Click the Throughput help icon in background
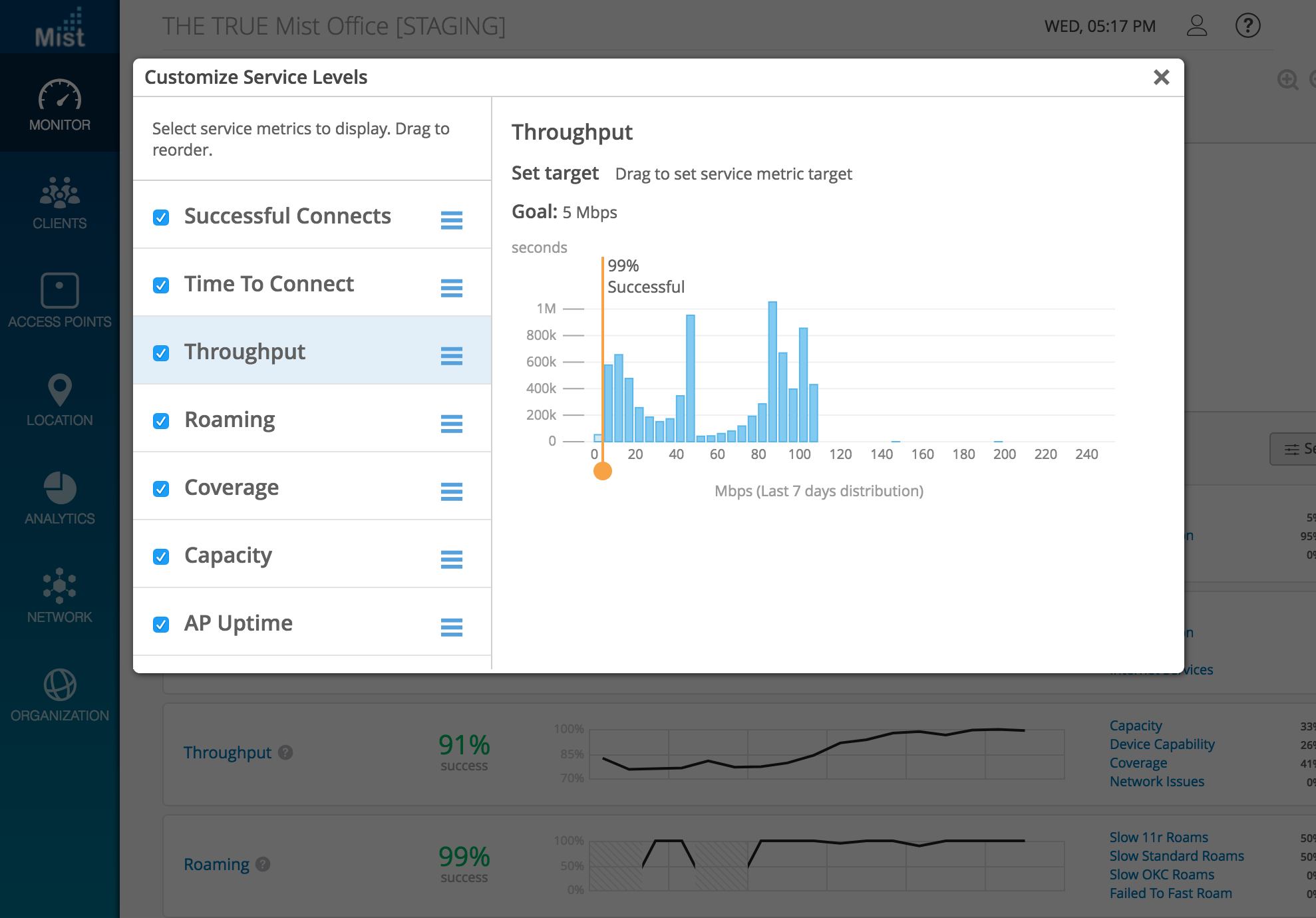The image size is (1316, 918). click(x=285, y=752)
